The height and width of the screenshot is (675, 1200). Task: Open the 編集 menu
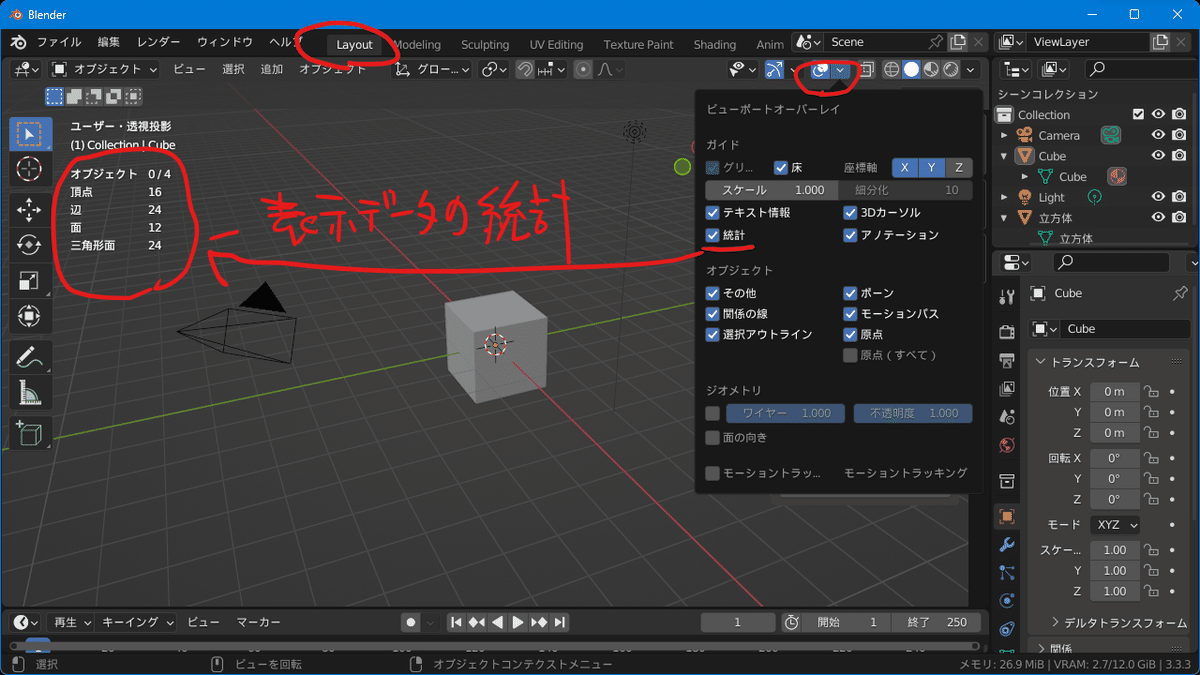[x=109, y=42]
